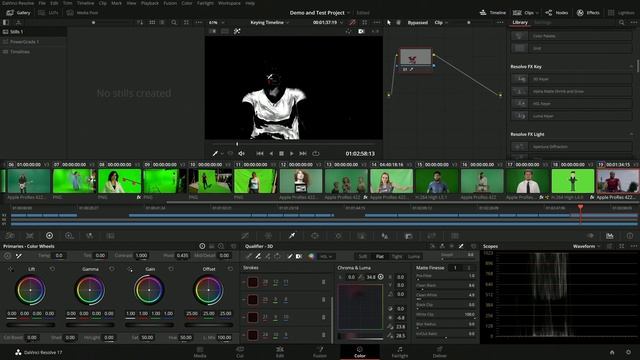The image size is (640, 360).
Task: Click the Gain color wheel
Action: click(149, 290)
